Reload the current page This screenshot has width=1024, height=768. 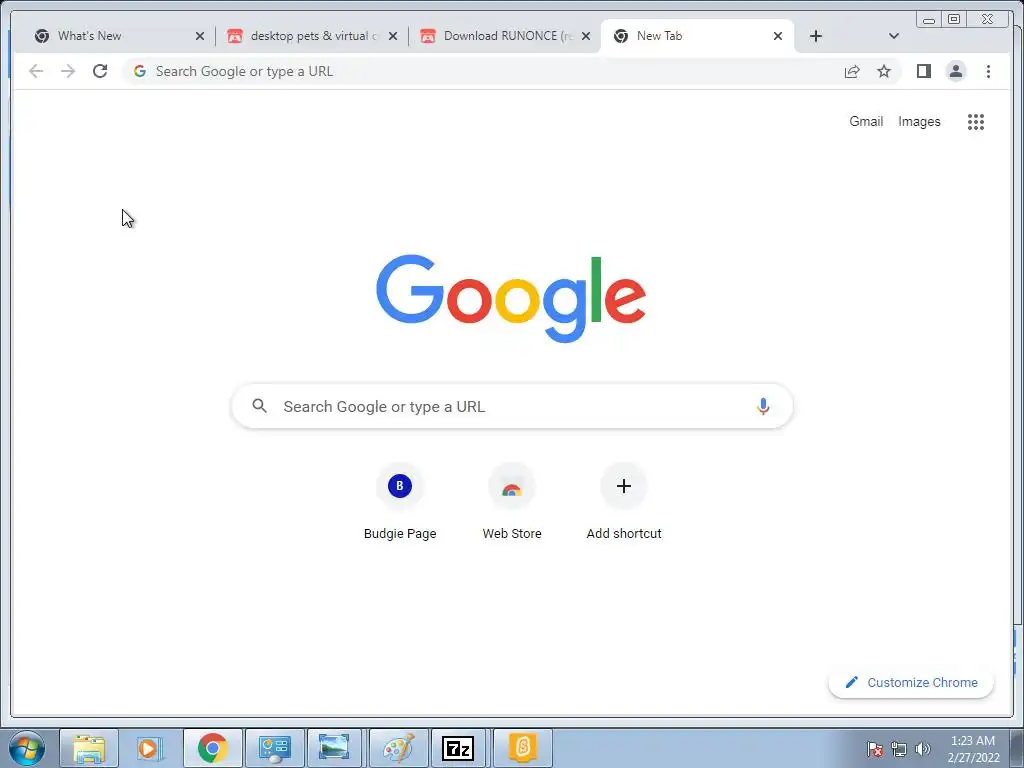[x=100, y=71]
